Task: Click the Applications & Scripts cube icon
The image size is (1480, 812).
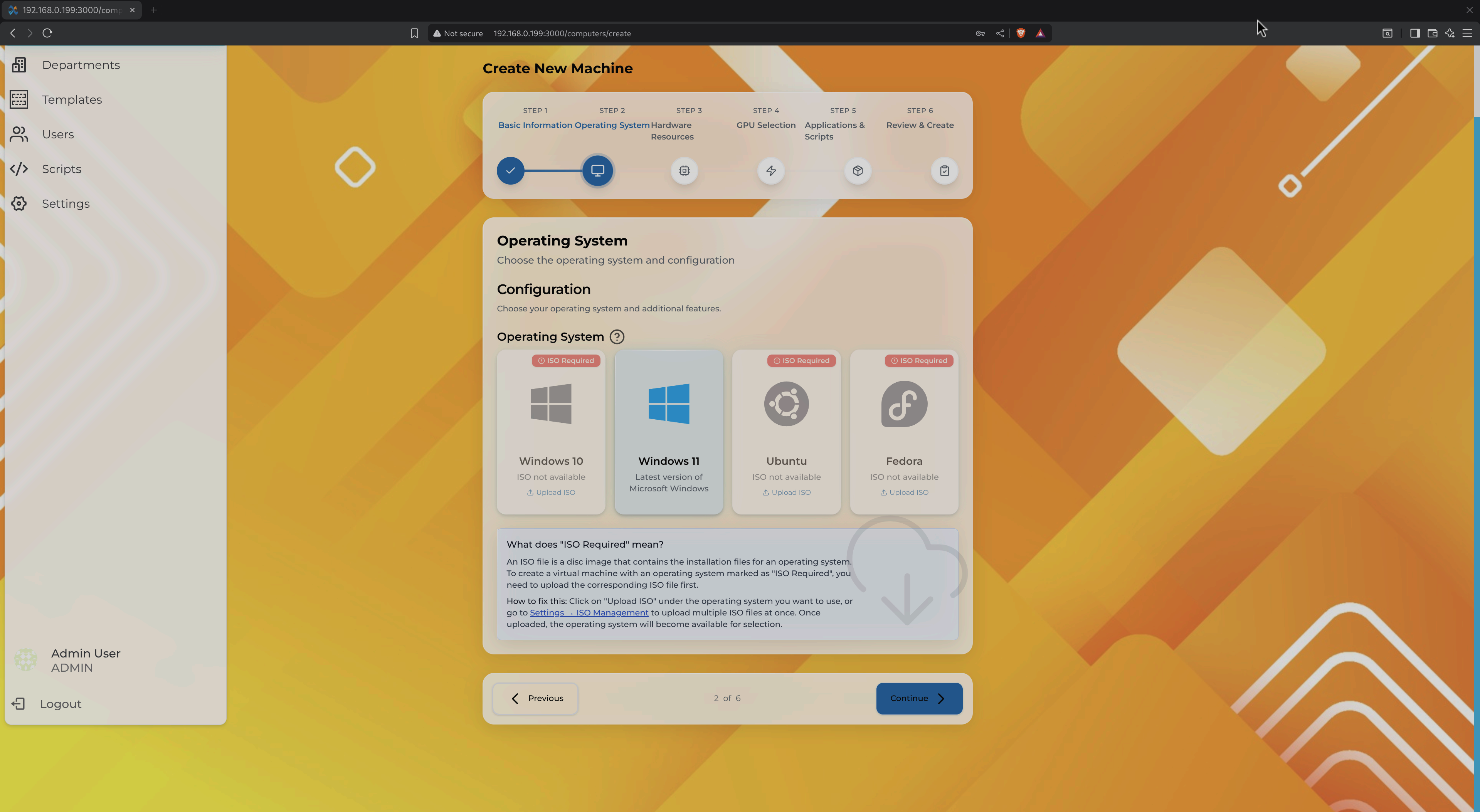Action: pyautogui.click(x=857, y=171)
